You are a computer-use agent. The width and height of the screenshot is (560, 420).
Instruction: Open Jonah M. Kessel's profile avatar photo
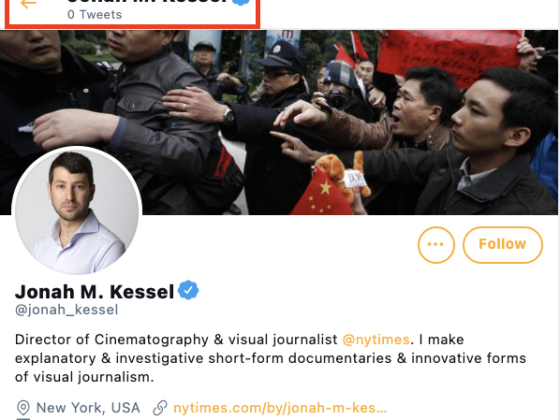click(x=77, y=211)
